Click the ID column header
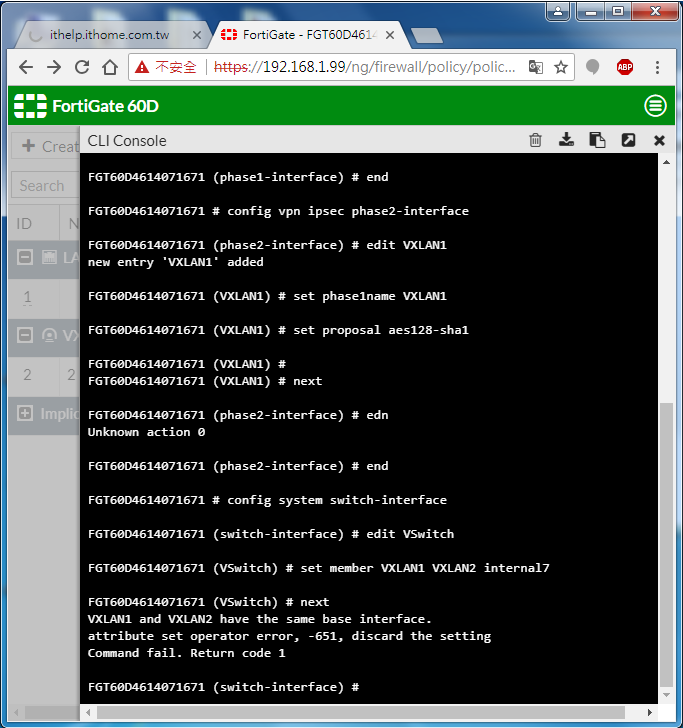This screenshot has width=683, height=728. [x=24, y=224]
